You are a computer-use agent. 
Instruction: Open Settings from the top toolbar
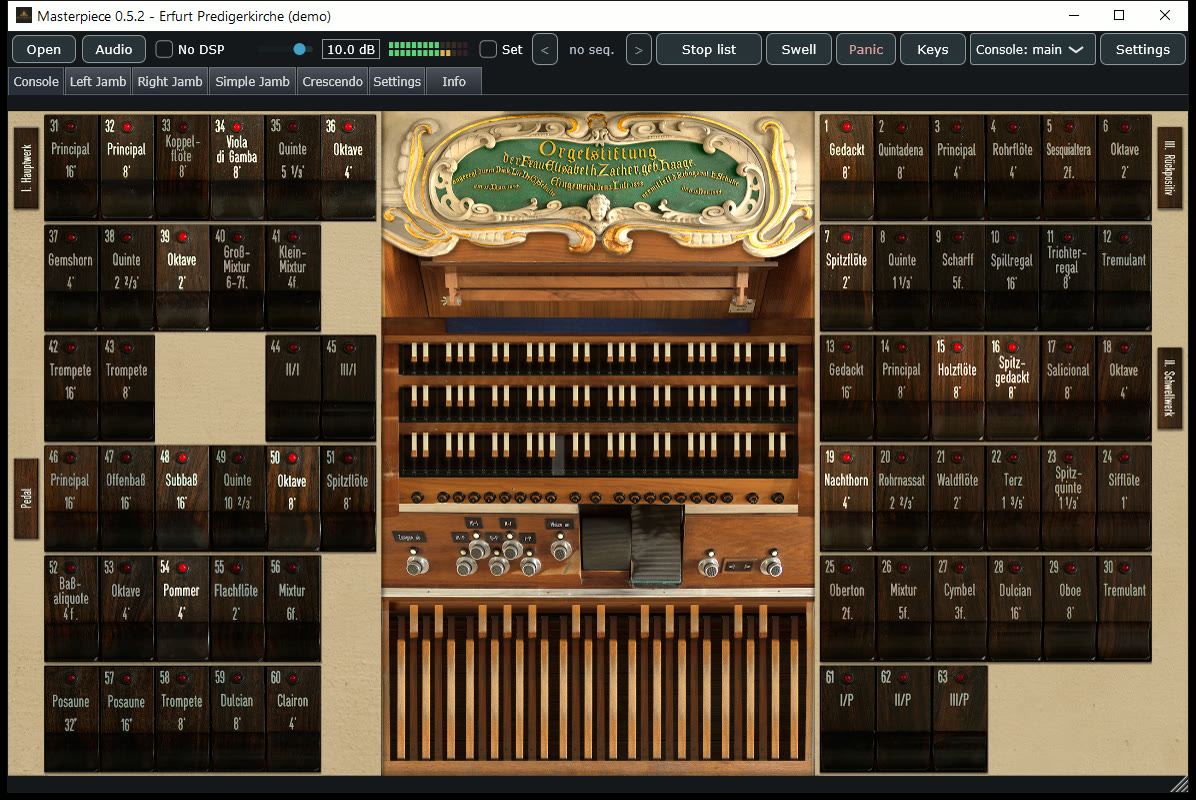[1142, 50]
